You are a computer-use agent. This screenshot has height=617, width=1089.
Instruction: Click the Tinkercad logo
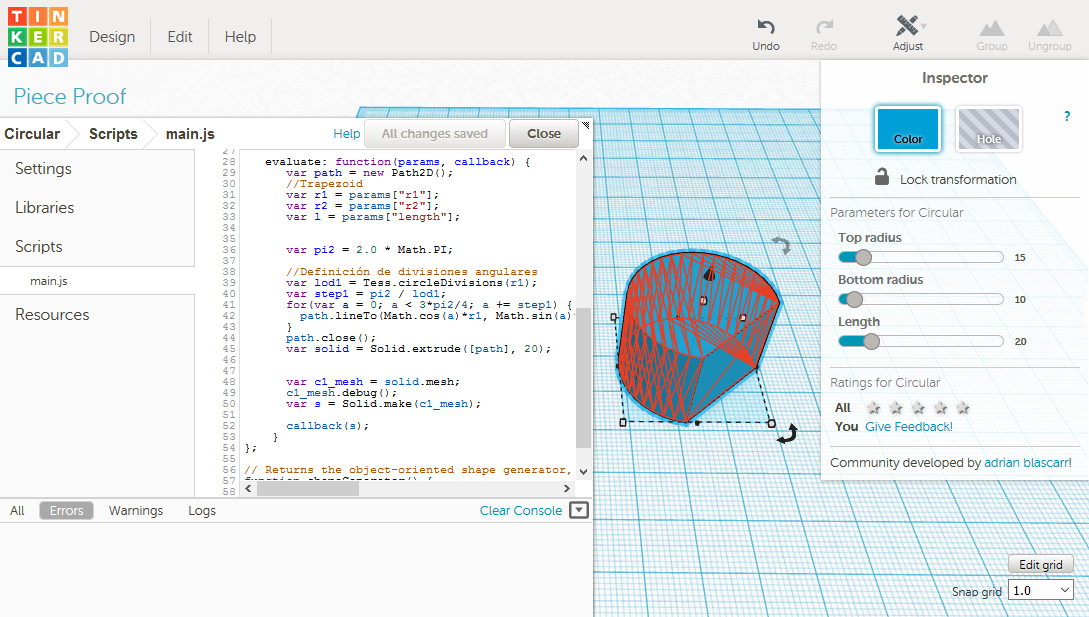(38, 37)
